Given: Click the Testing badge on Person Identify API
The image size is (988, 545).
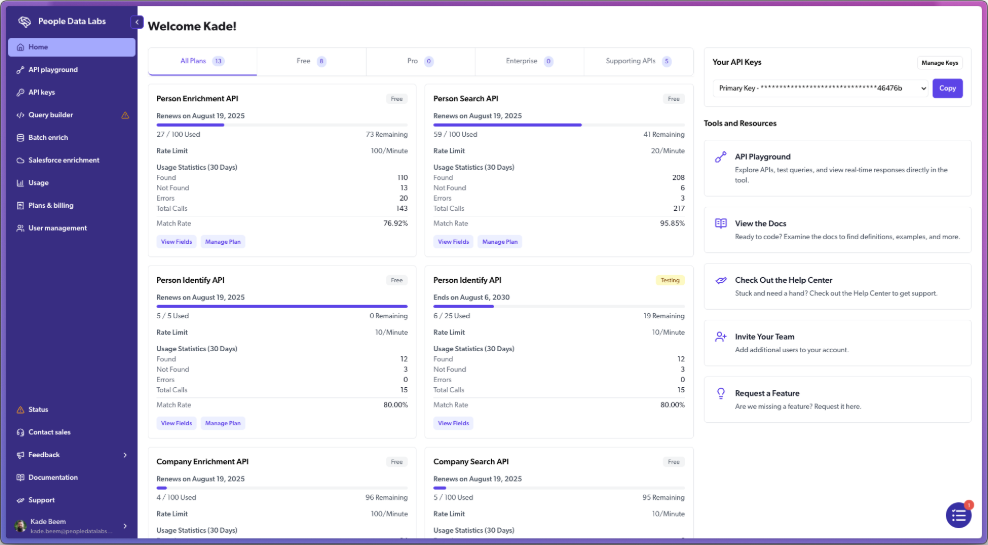Looking at the screenshot, I should point(670,280).
